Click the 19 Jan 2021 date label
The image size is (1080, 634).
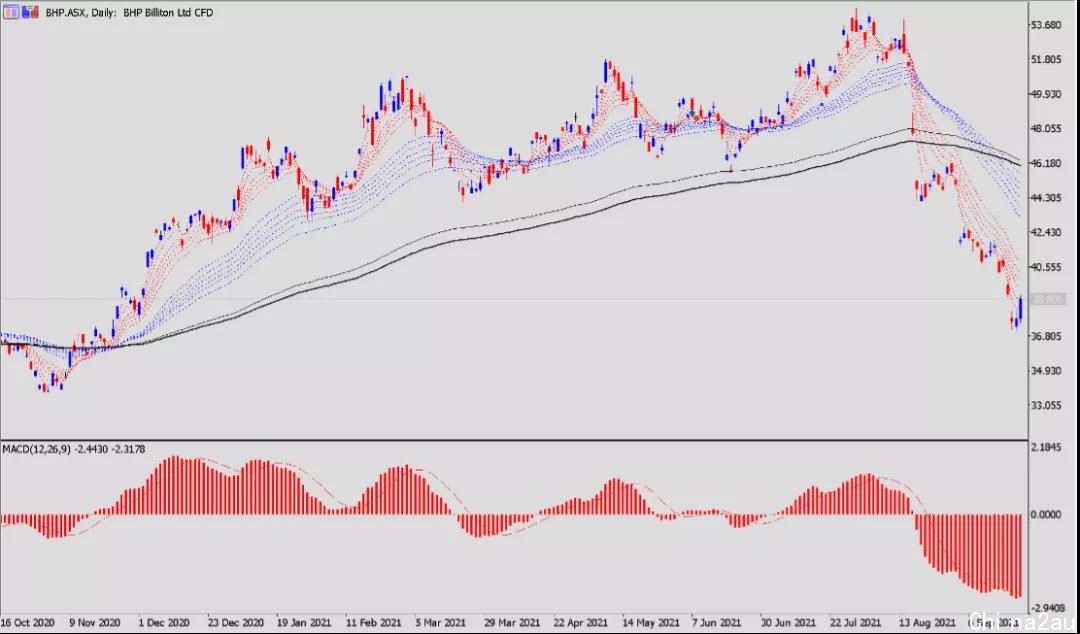point(302,620)
